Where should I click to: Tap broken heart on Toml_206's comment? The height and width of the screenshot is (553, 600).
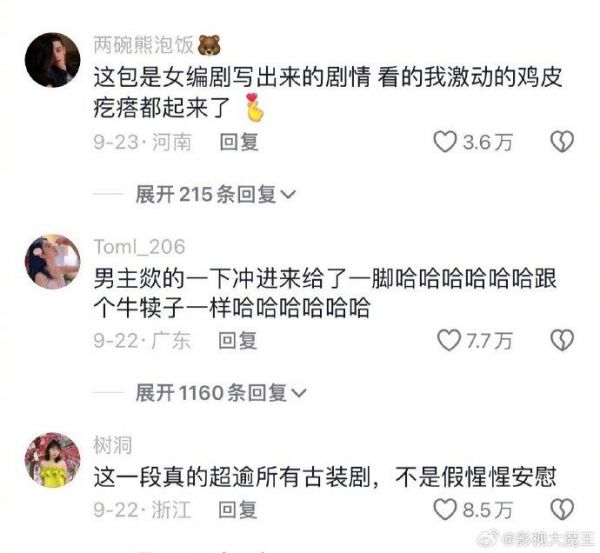tap(562, 340)
